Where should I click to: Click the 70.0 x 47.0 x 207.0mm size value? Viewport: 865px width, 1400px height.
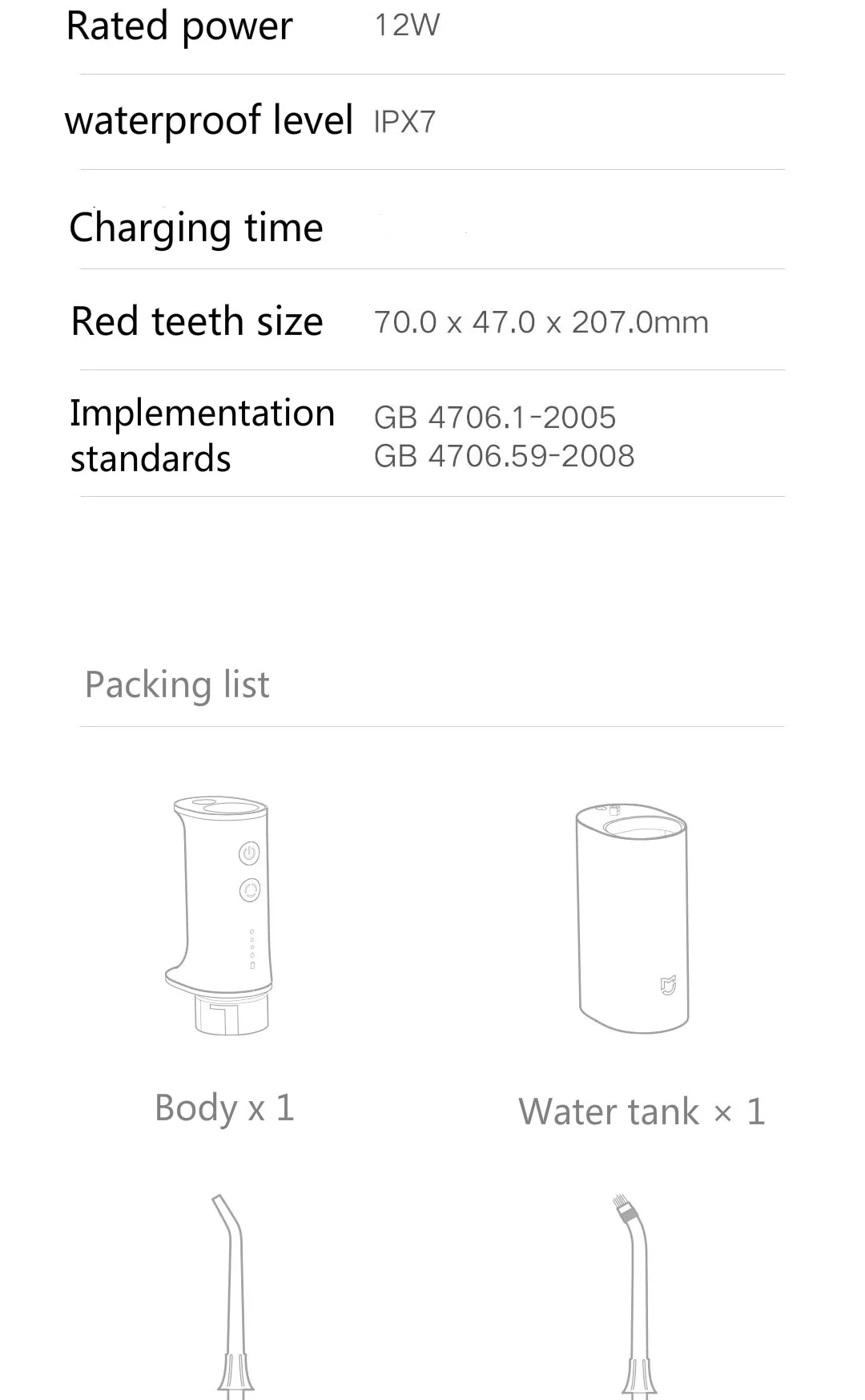click(541, 322)
